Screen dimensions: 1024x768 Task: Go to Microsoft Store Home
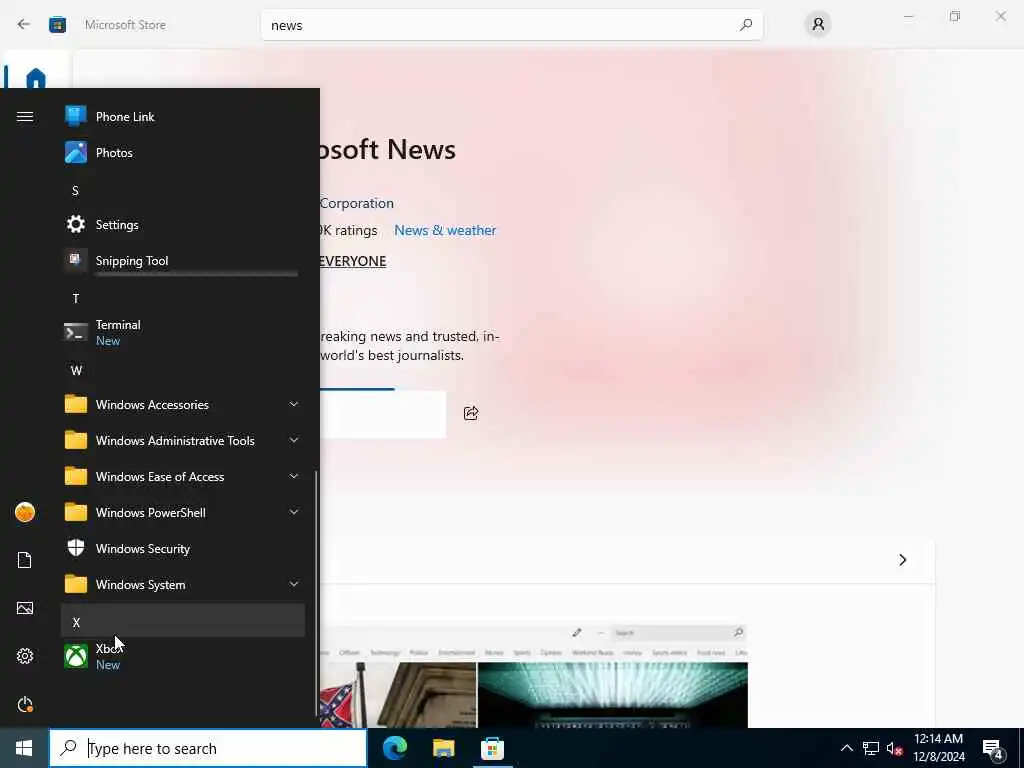click(x=36, y=78)
